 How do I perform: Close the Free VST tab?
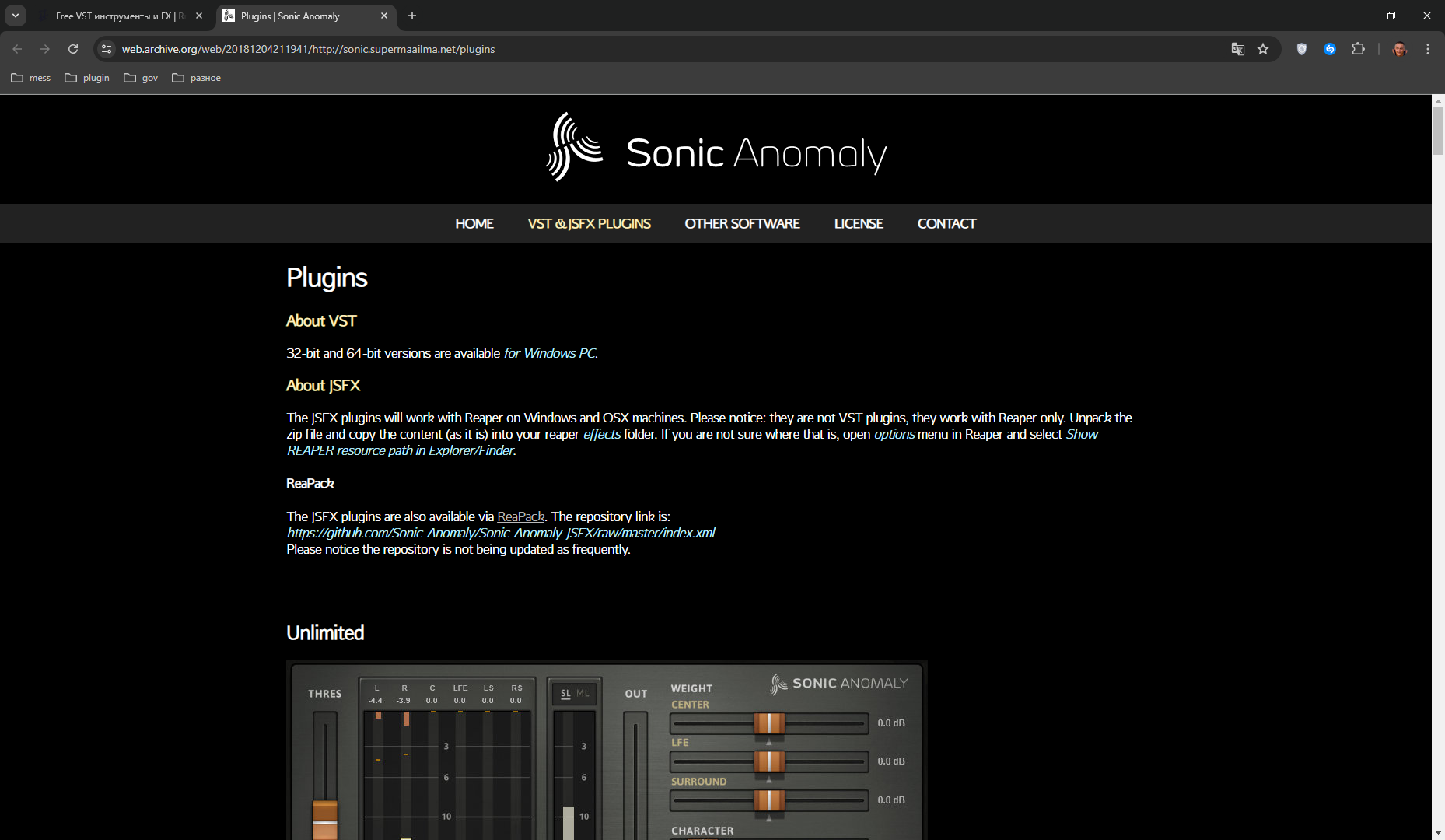(x=199, y=16)
